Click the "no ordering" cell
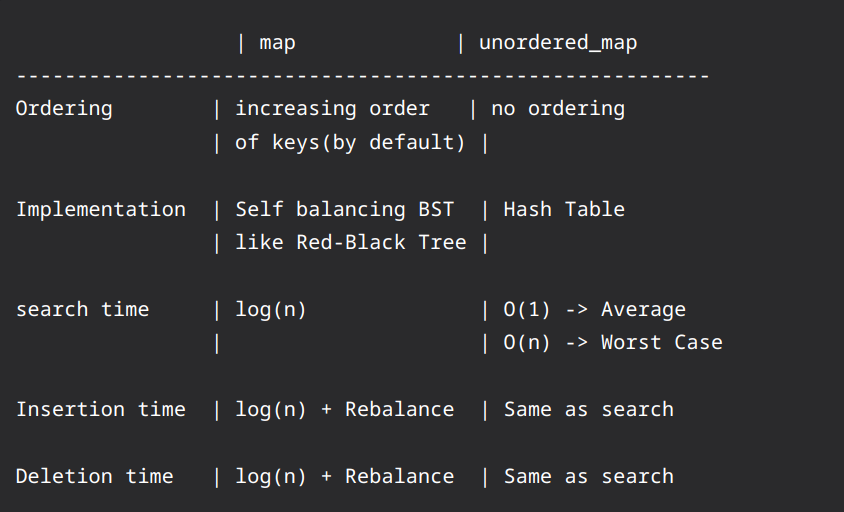 pyautogui.click(x=558, y=109)
